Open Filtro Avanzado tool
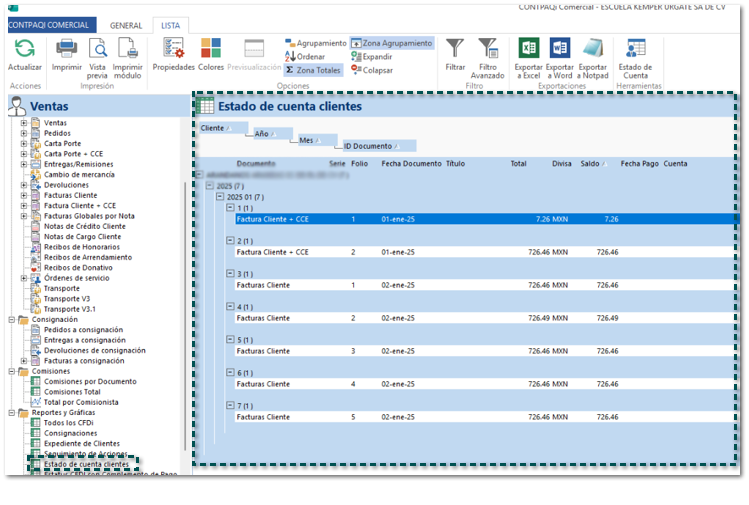Viewport: 749px width, 505px height. (488, 48)
